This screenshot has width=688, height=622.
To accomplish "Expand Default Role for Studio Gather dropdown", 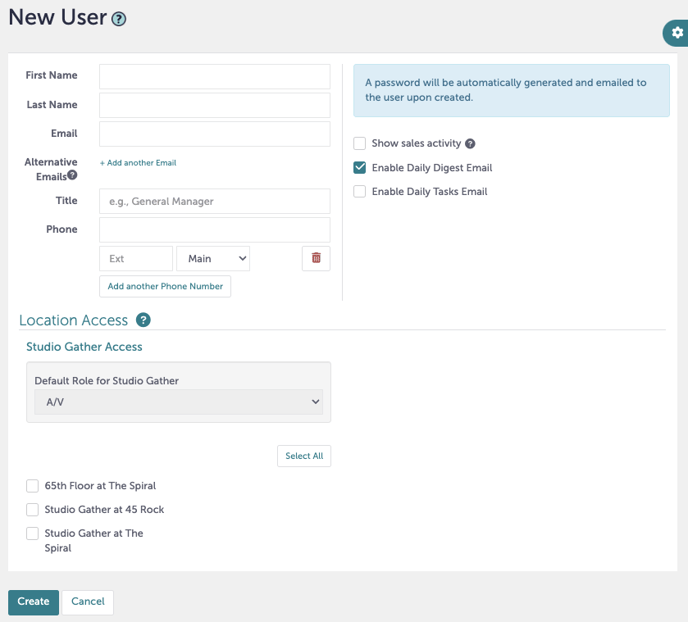I will tap(178, 402).
